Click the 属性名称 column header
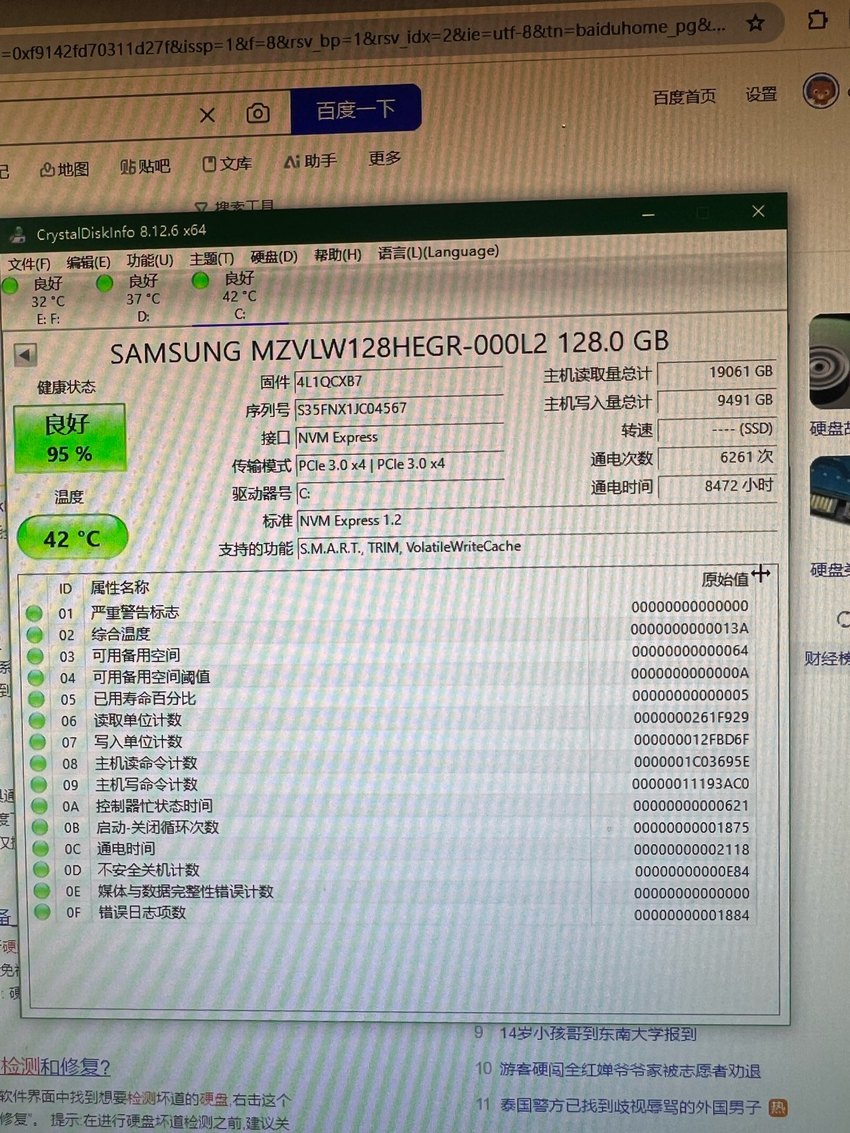 (120, 587)
